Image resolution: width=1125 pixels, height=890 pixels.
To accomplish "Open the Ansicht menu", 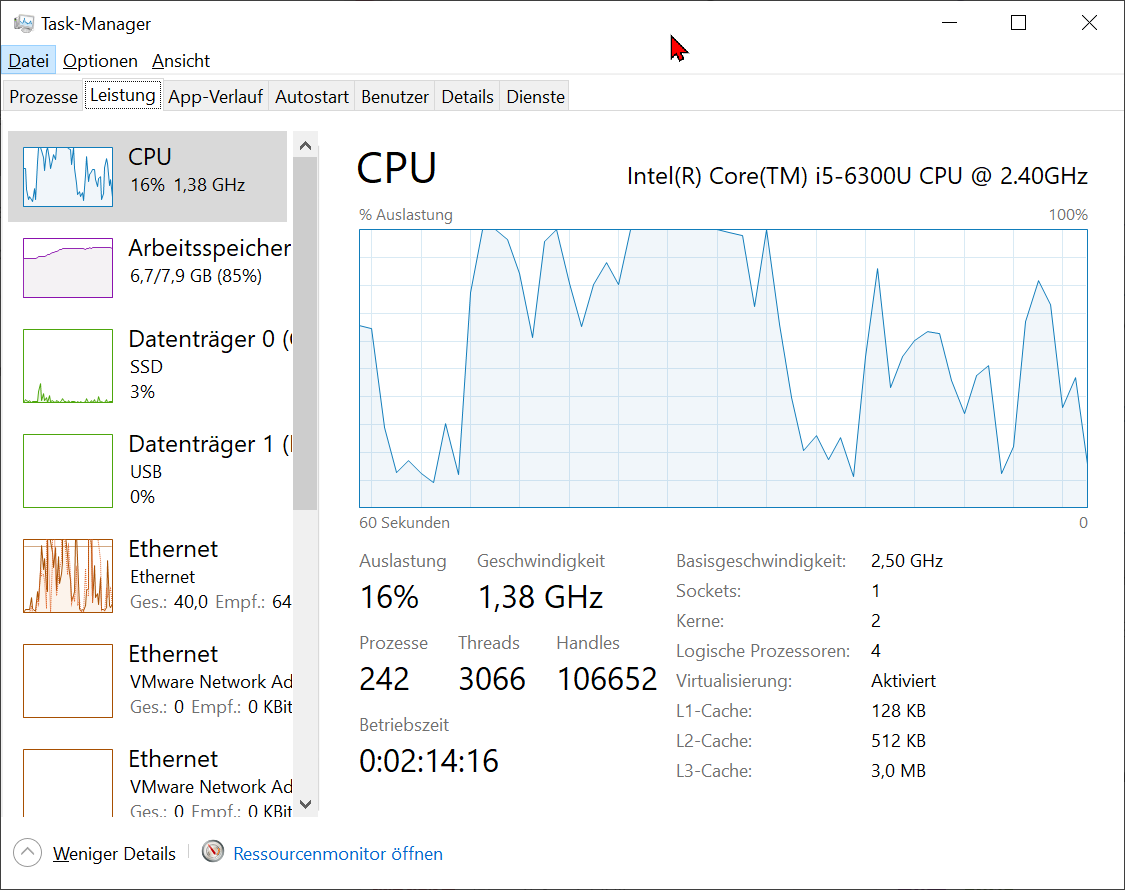I will [181, 61].
